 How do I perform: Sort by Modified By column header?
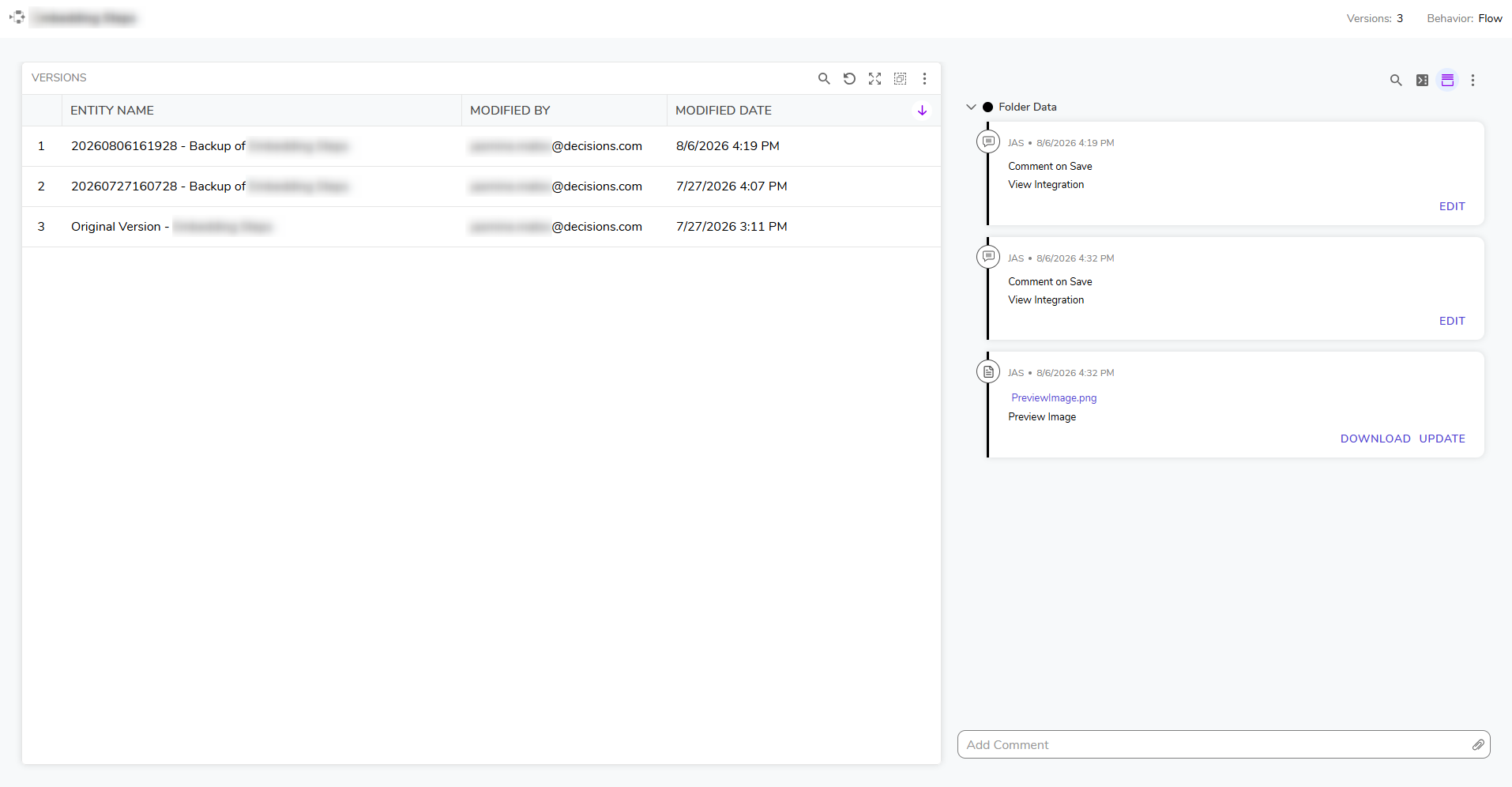pos(510,111)
